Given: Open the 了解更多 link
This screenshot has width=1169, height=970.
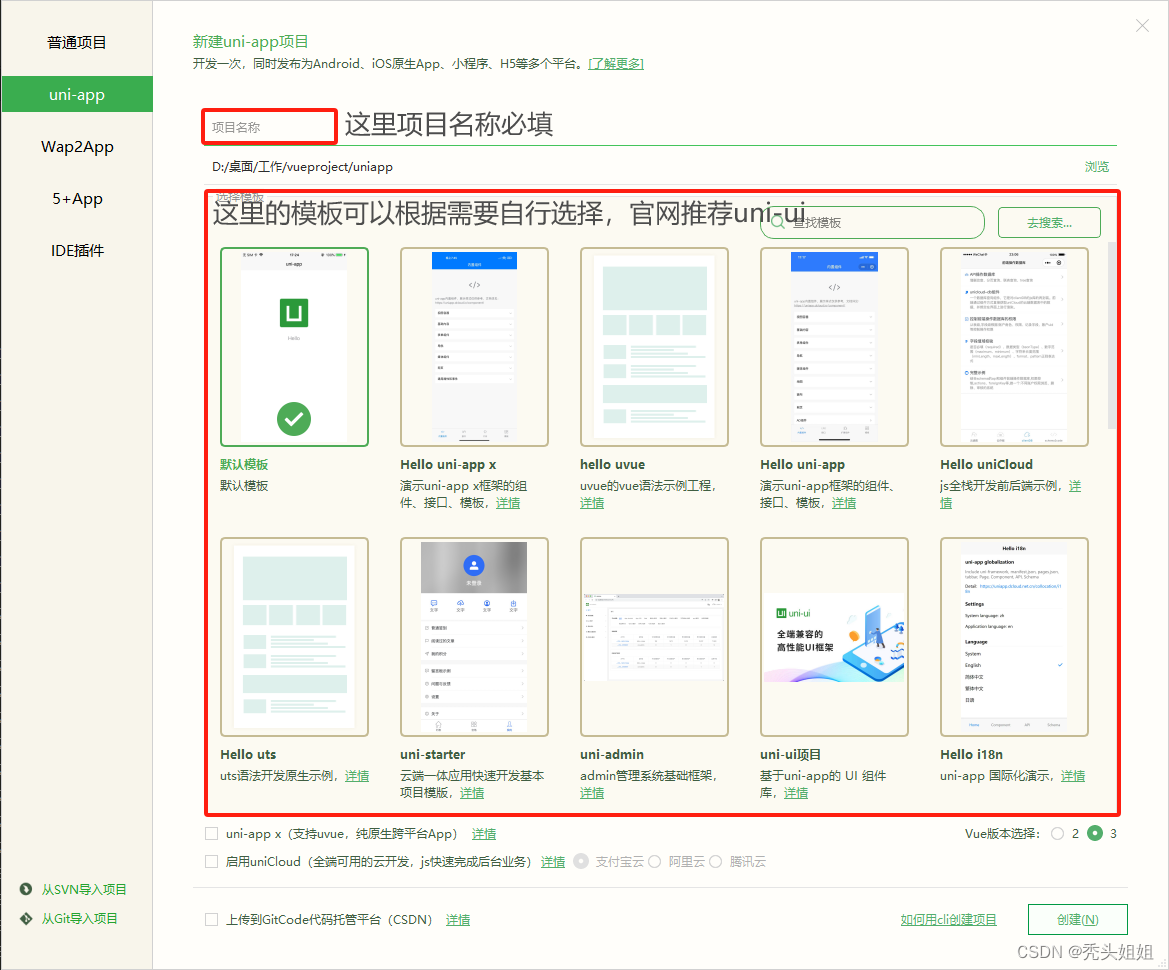Looking at the screenshot, I should point(616,63).
